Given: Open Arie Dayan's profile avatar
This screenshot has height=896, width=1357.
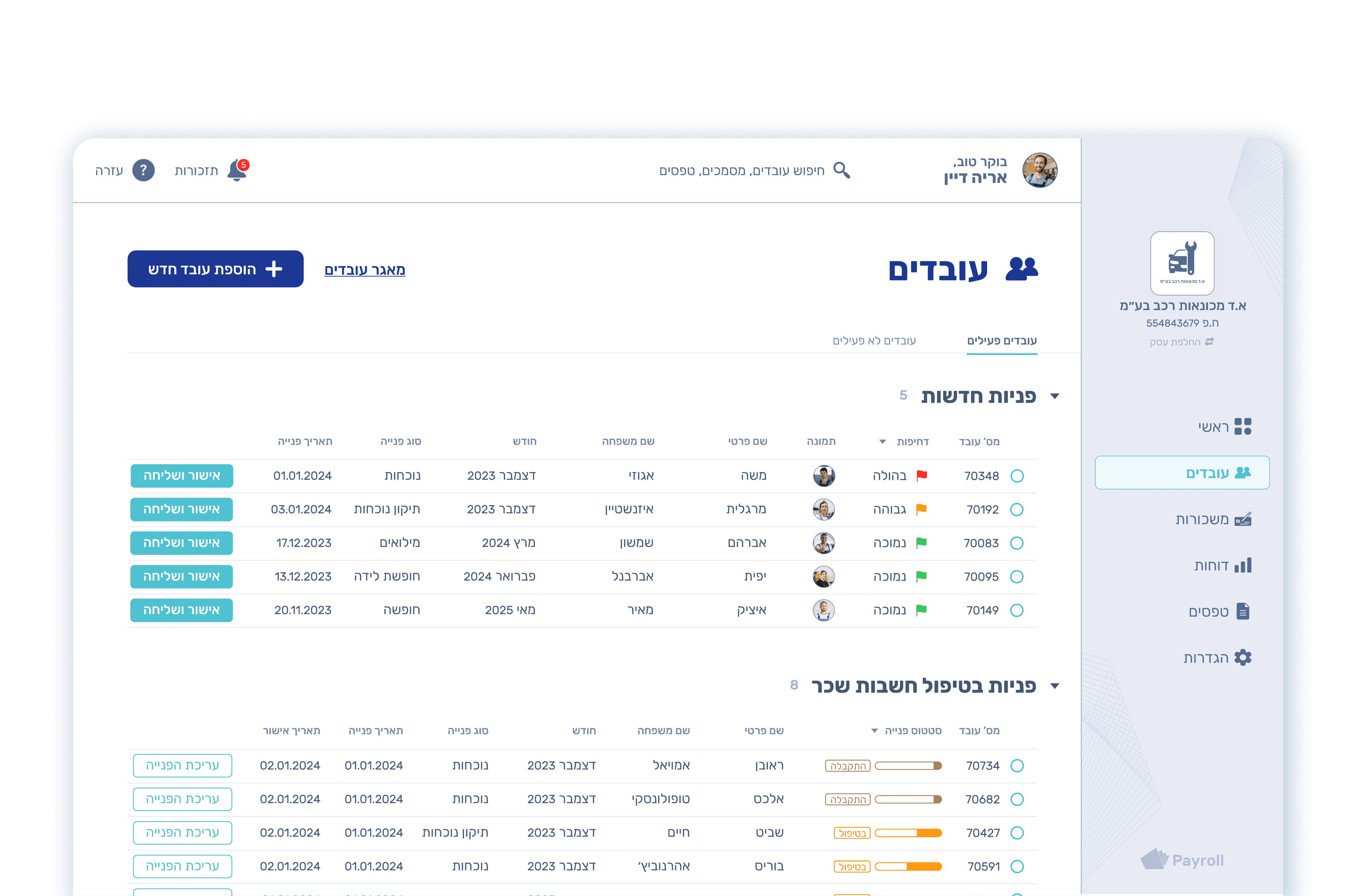Looking at the screenshot, I should tap(1039, 170).
